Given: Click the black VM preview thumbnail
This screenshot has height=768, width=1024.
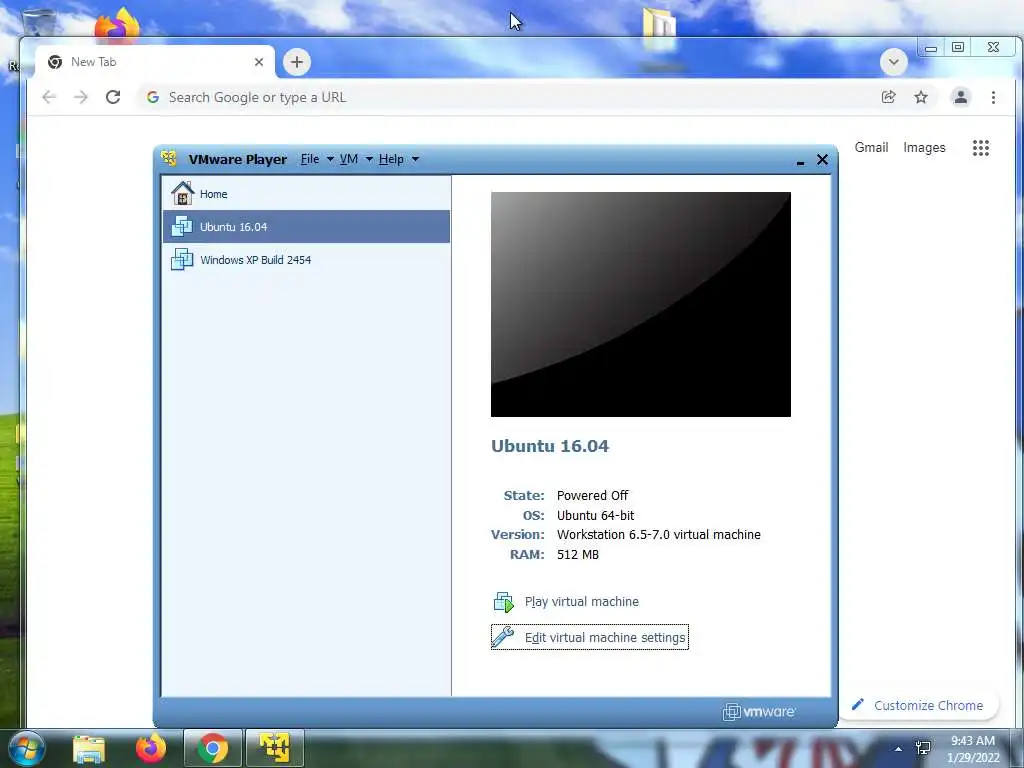Looking at the screenshot, I should point(641,304).
